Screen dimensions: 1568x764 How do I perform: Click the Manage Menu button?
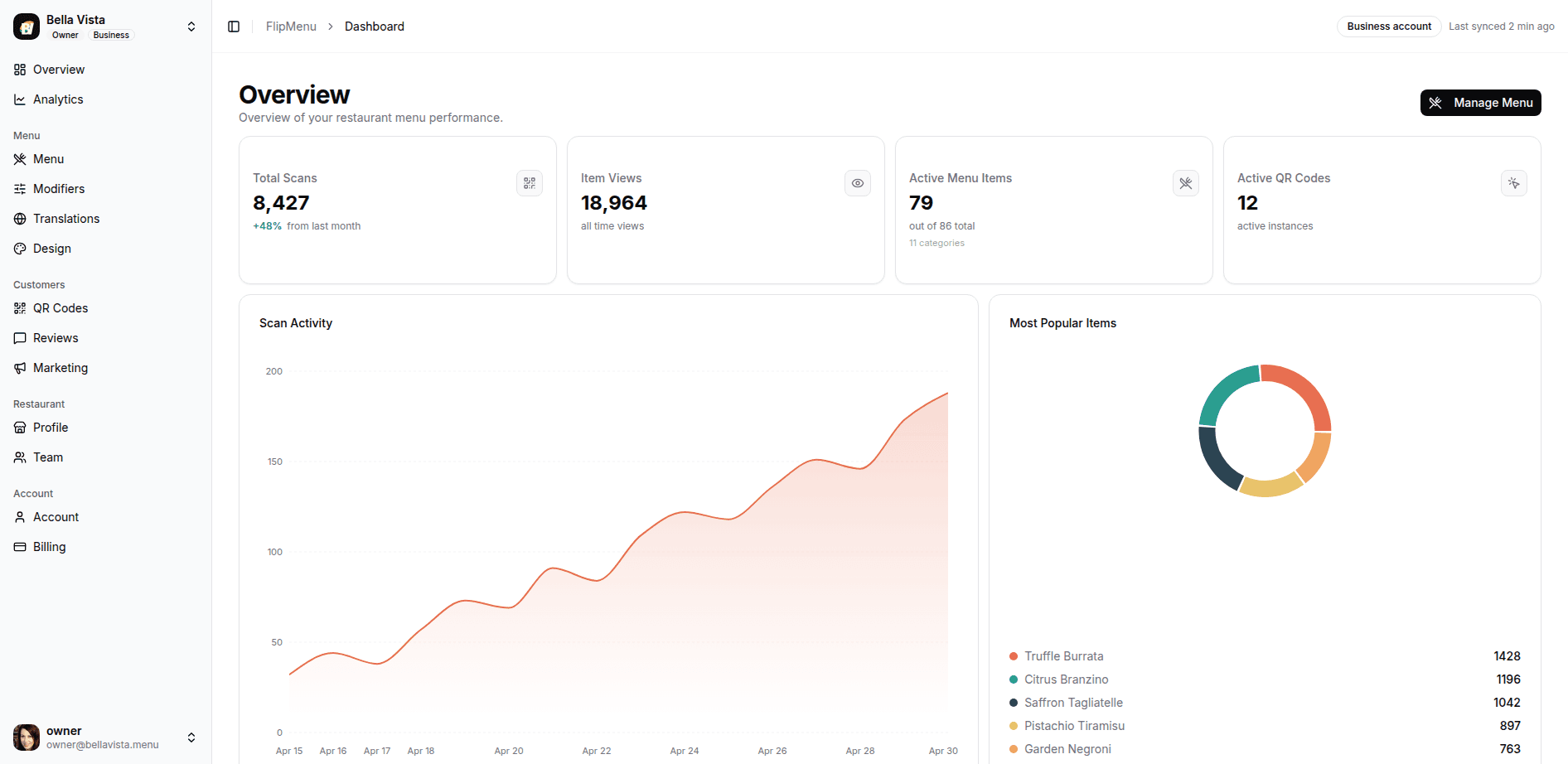(1480, 103)
